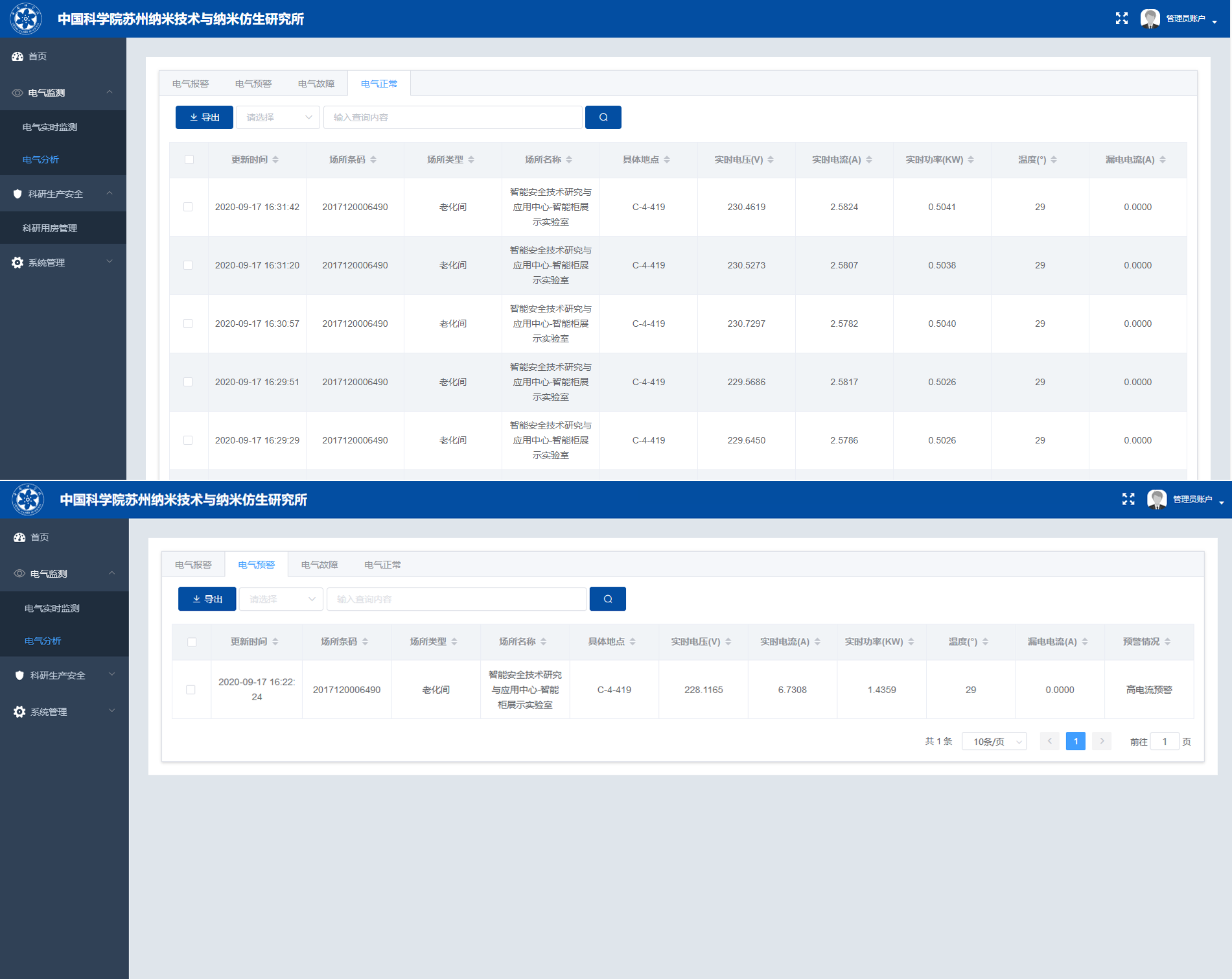
Task: Open the 10条/页 page size dropdown
Action: 994,742
